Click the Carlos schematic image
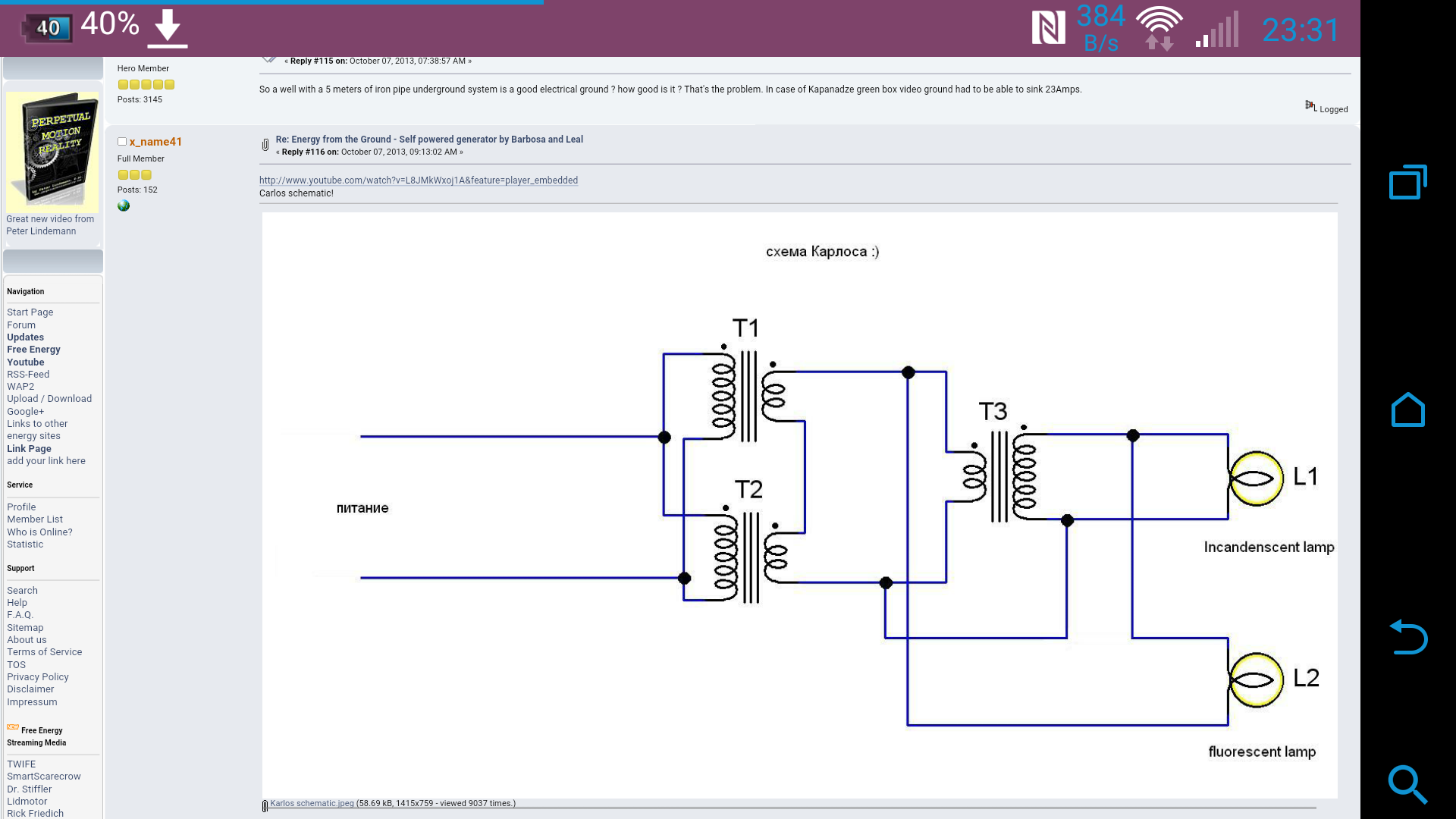The image size is (1456, 819). (x=799, y=504)
